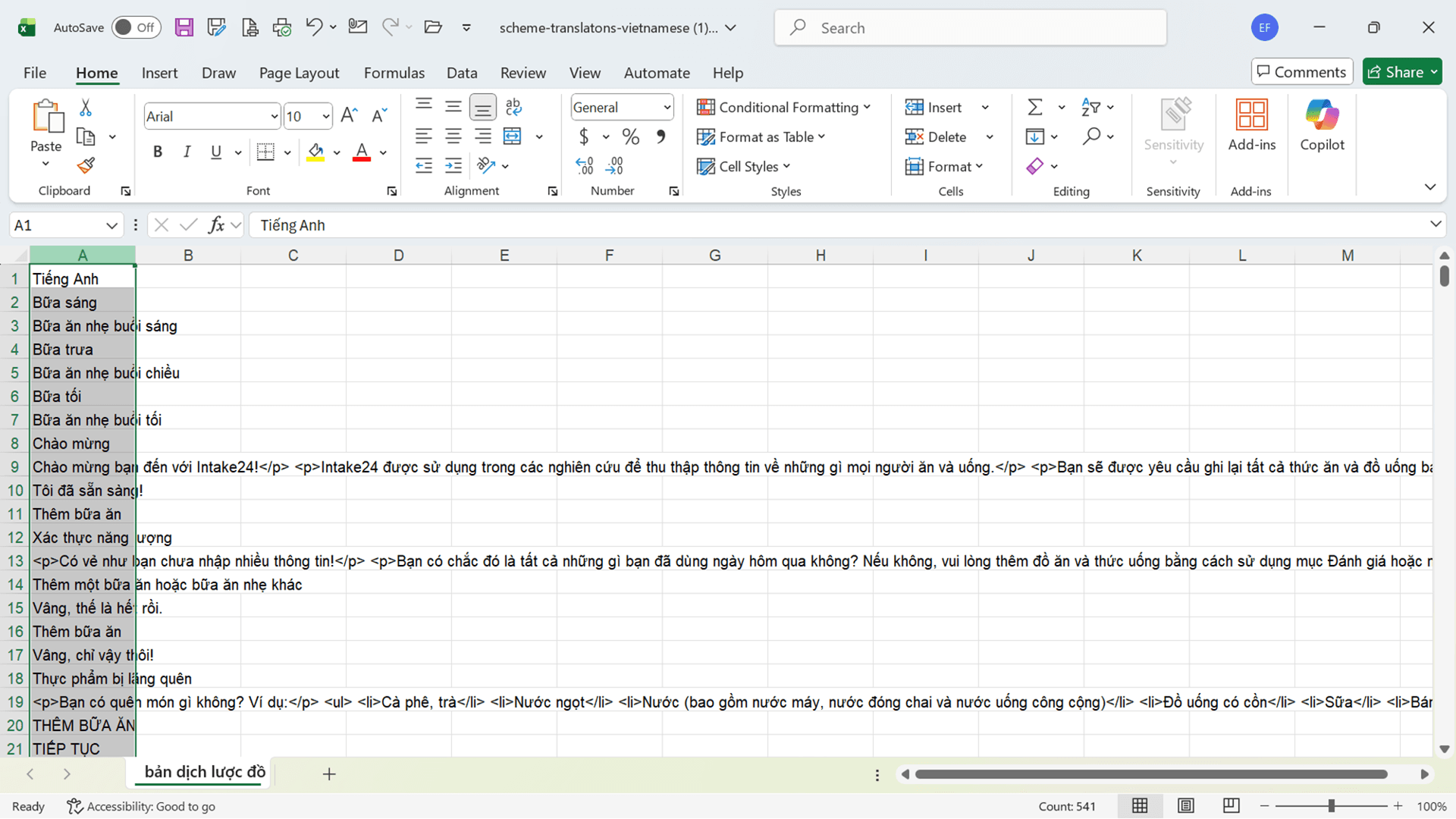
Task: Click the Increase Indent icon
Action: (453, 165)
